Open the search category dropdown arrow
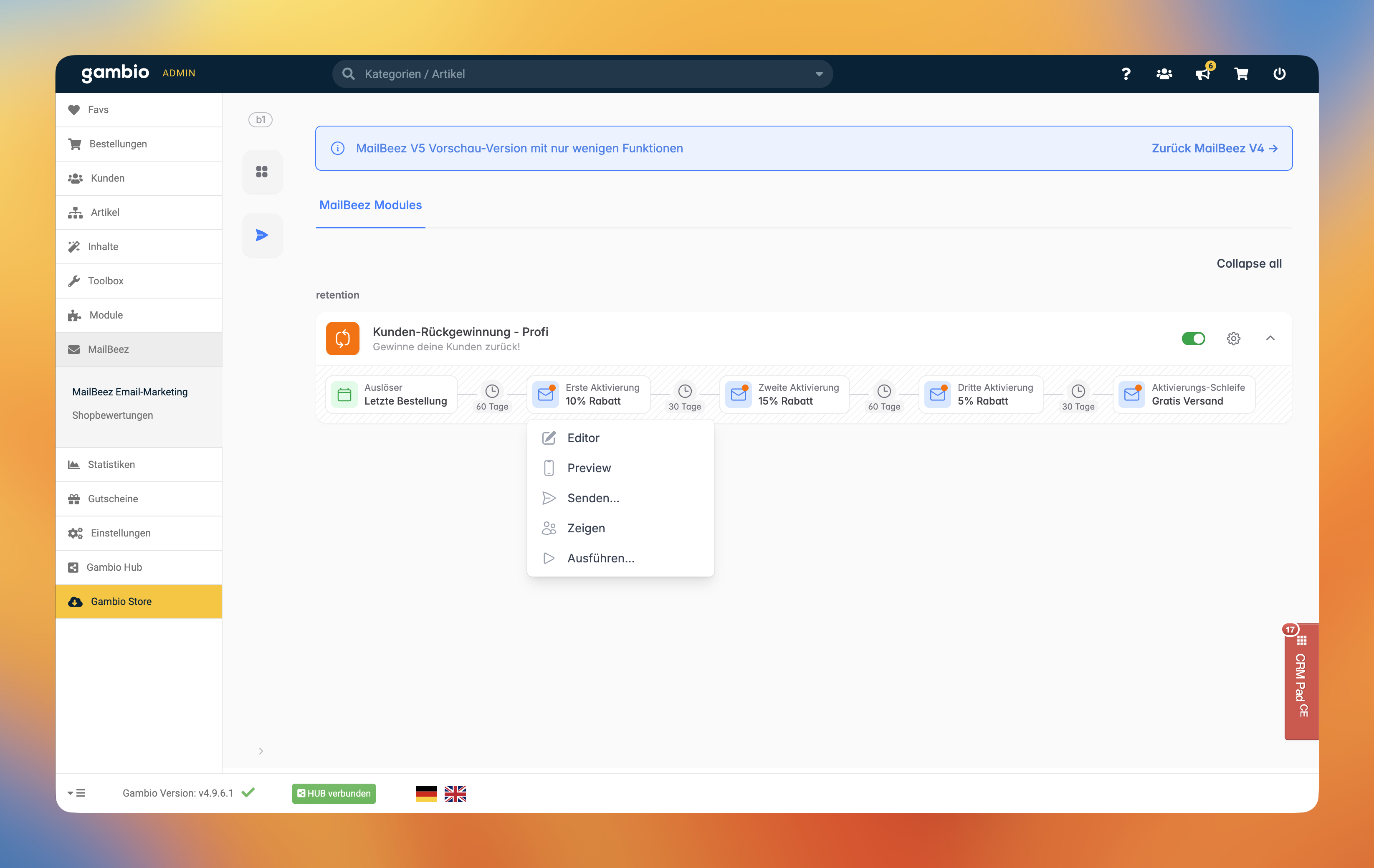Screen dimensions: 1374x868 (x=819, y=74)
